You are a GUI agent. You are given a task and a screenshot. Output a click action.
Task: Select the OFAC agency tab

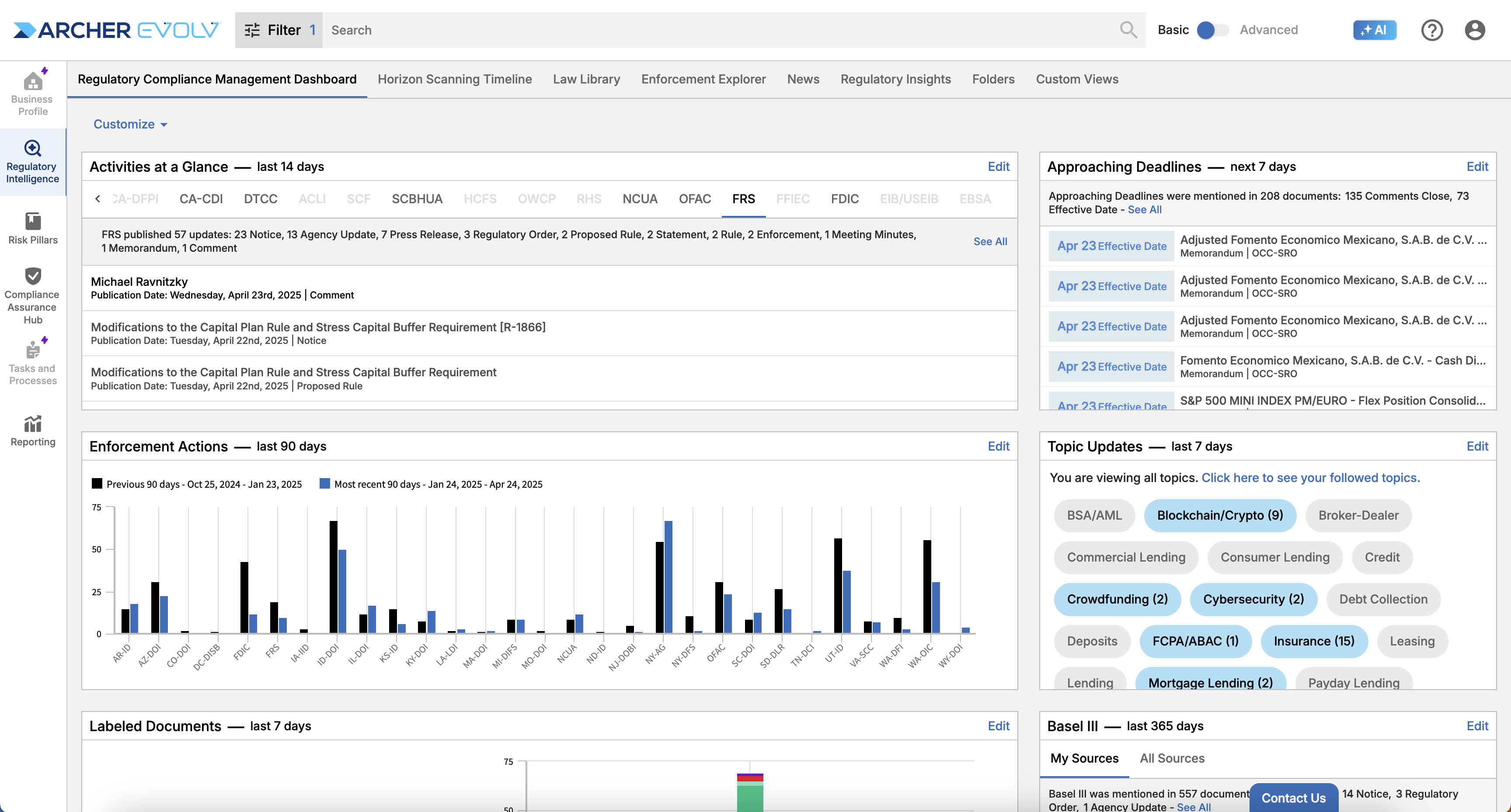click(694, 199)
